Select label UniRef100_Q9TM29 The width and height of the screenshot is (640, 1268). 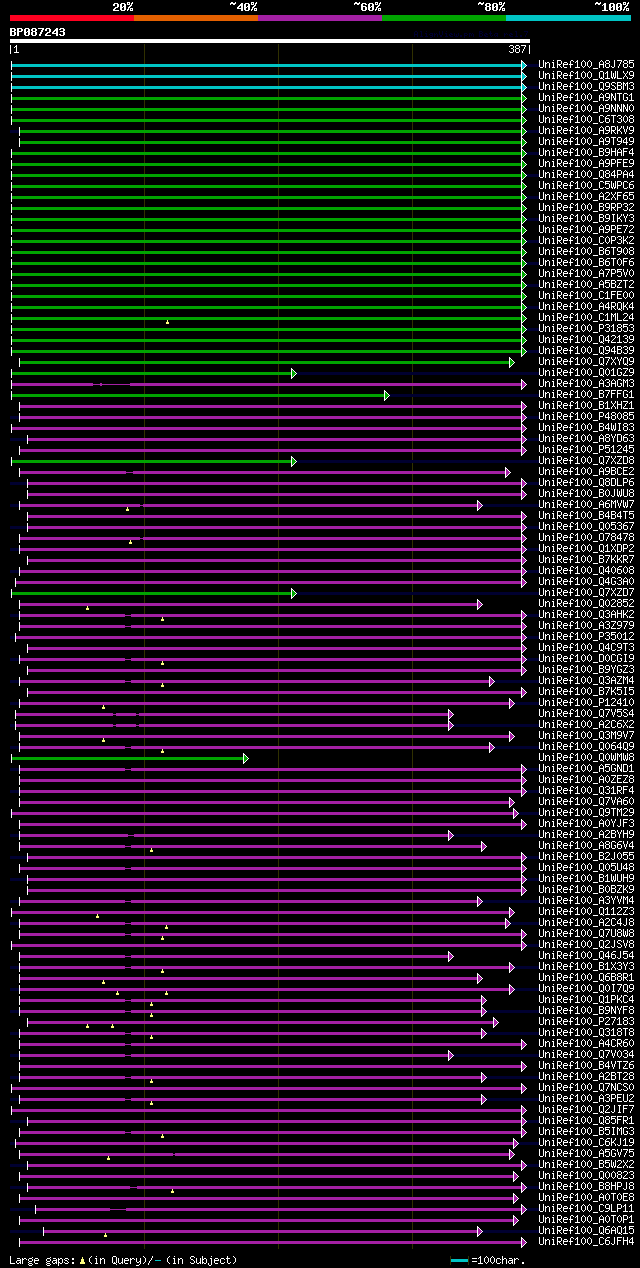[x=586, y=812]
